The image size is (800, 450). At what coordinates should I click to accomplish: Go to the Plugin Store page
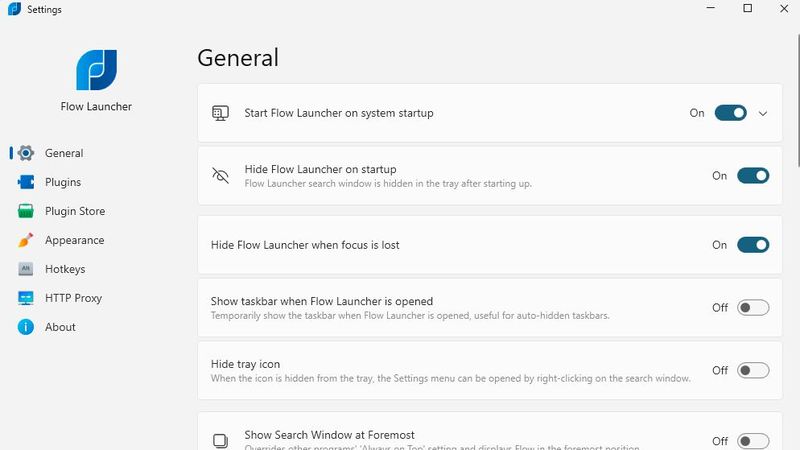[75, 211]
